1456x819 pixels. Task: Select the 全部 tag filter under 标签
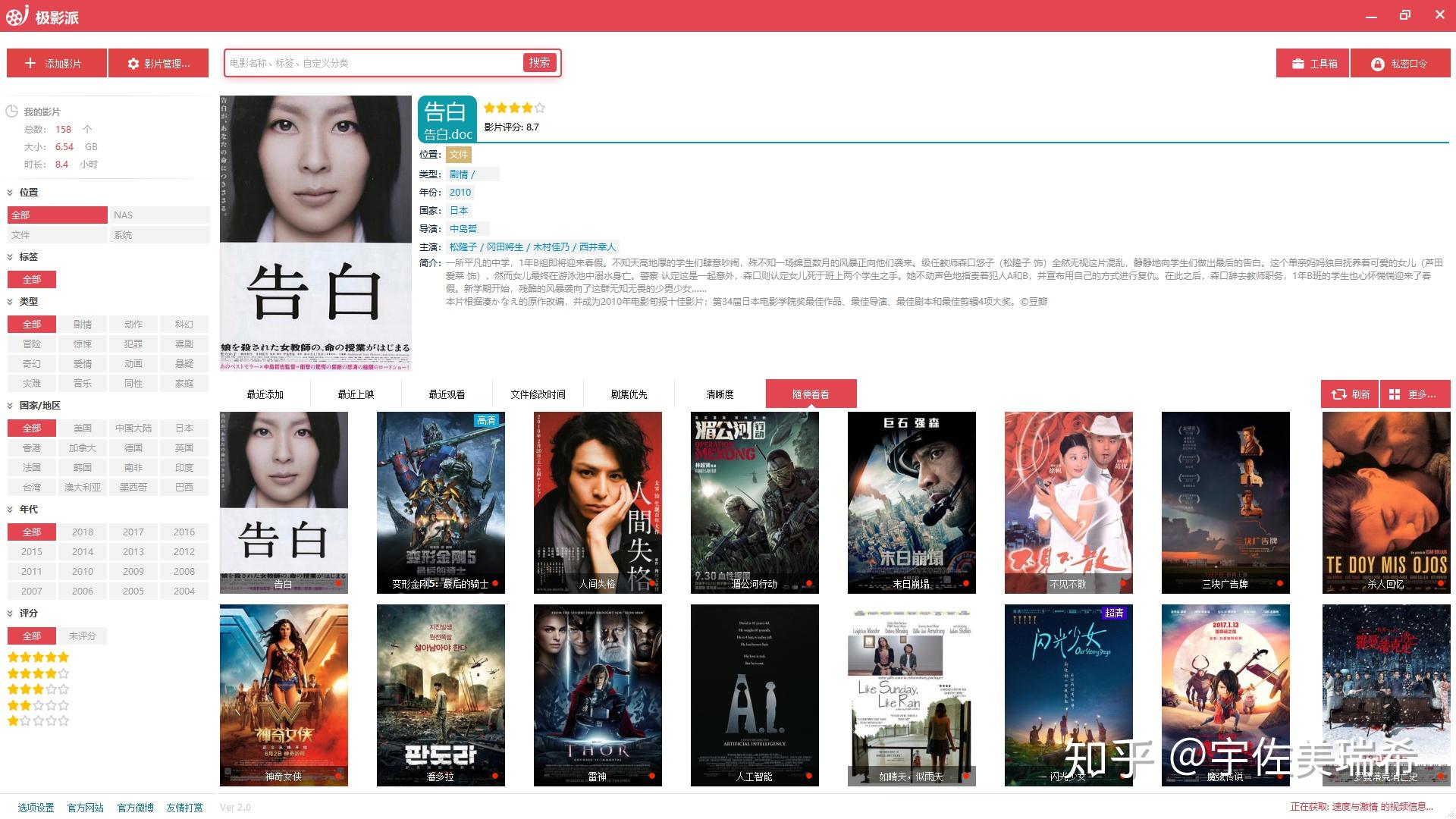[x=32, y=280]
